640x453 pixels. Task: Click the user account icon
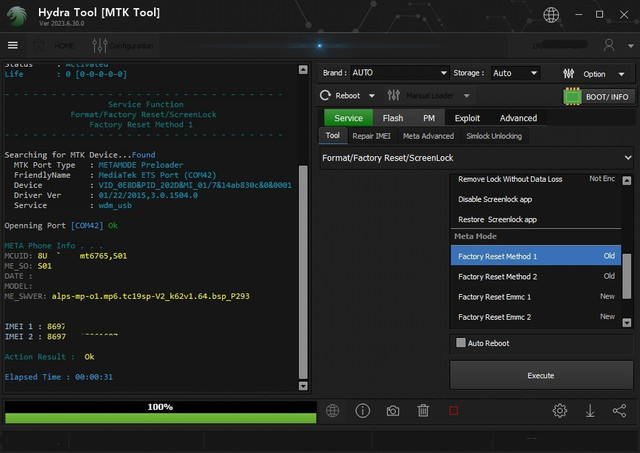point(609,45)
